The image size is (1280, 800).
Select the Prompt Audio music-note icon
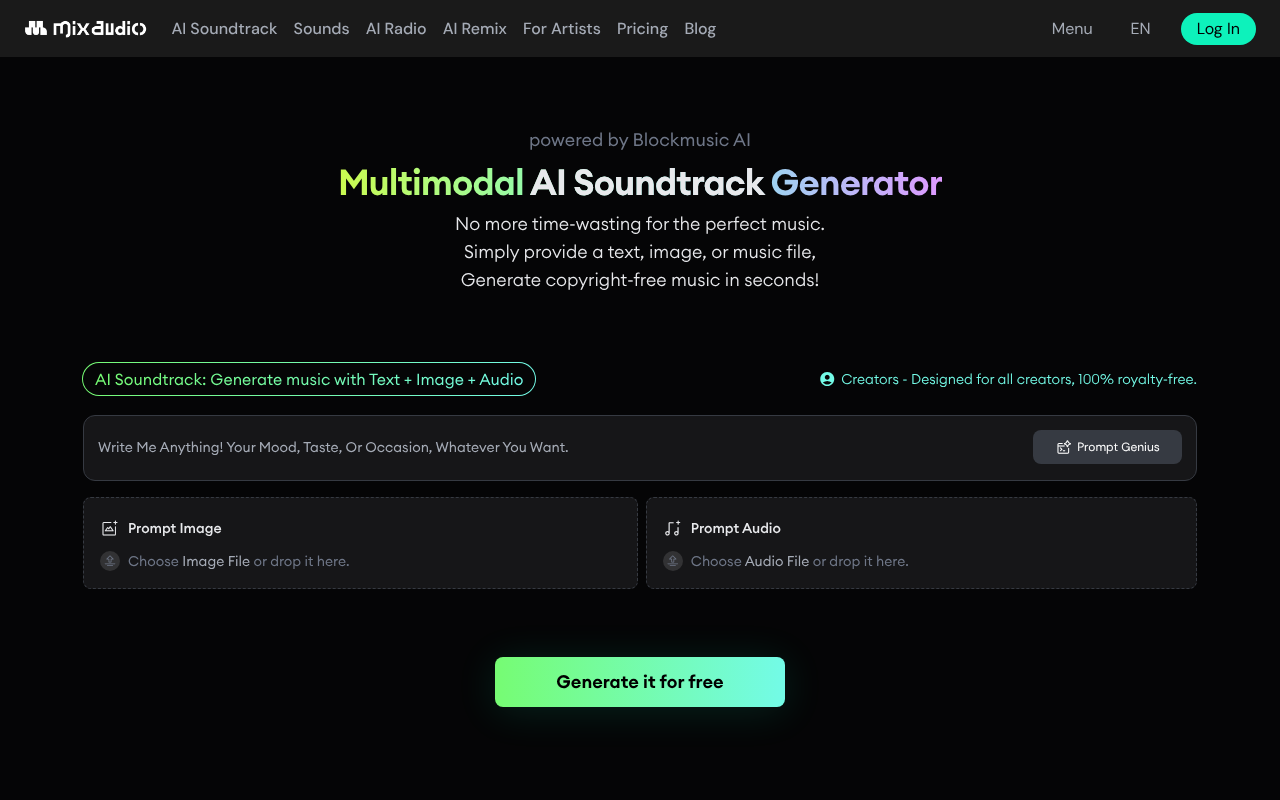[672, 528]
